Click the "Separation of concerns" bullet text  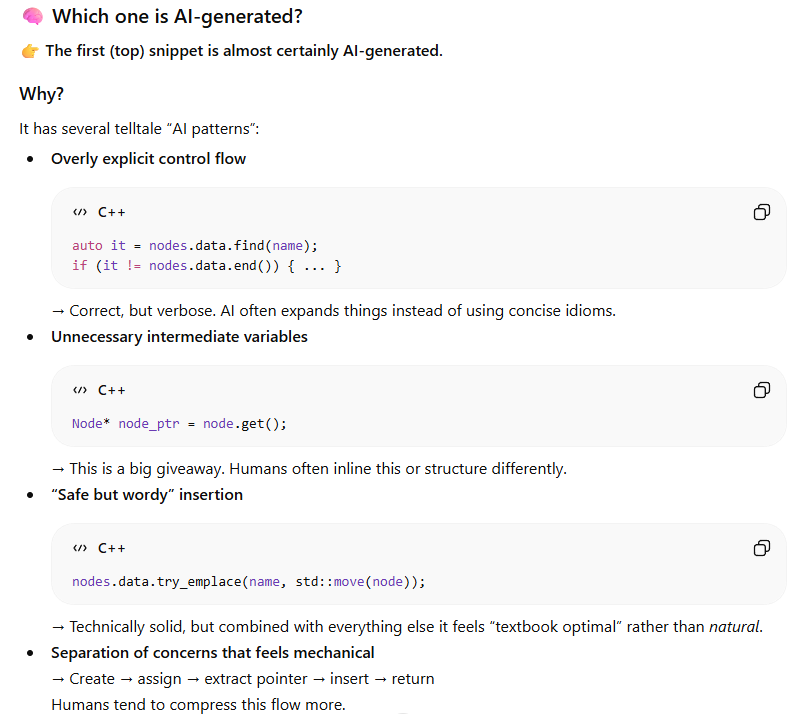212,653
